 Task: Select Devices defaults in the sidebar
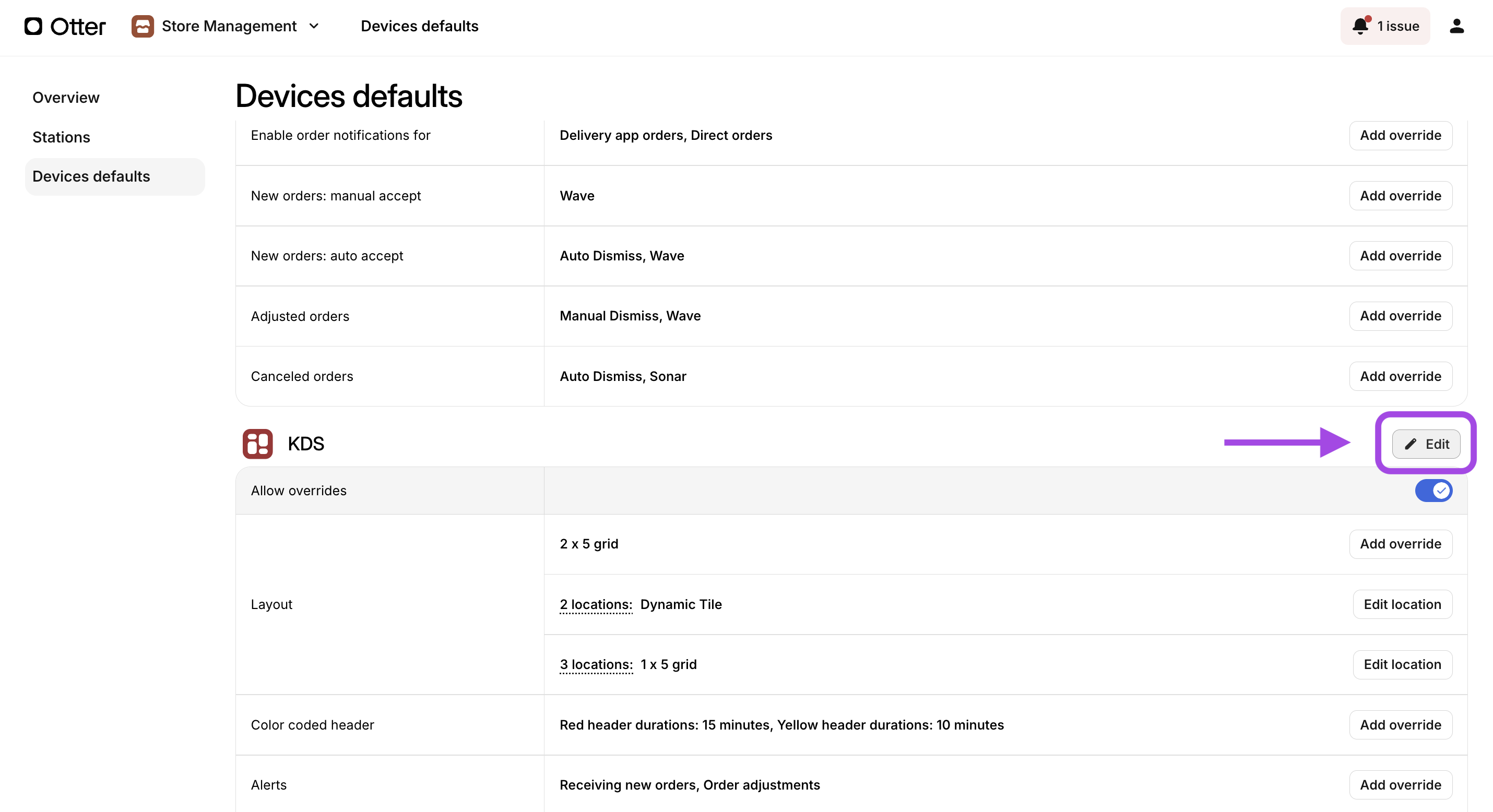pyautogui.click(x=91, y=176)
